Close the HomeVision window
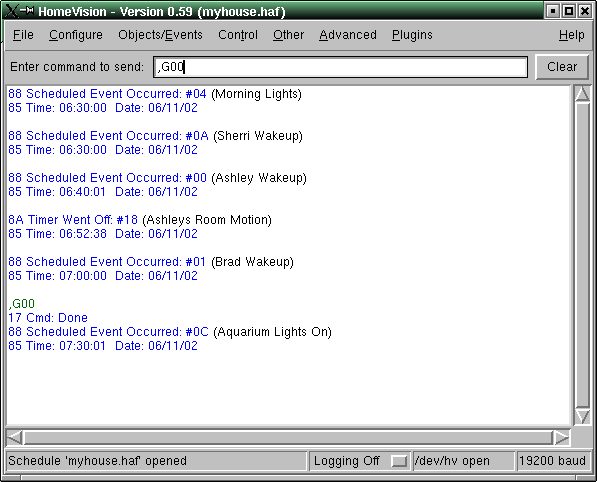Viewport: 597px width, 482px height. (585, 11)
